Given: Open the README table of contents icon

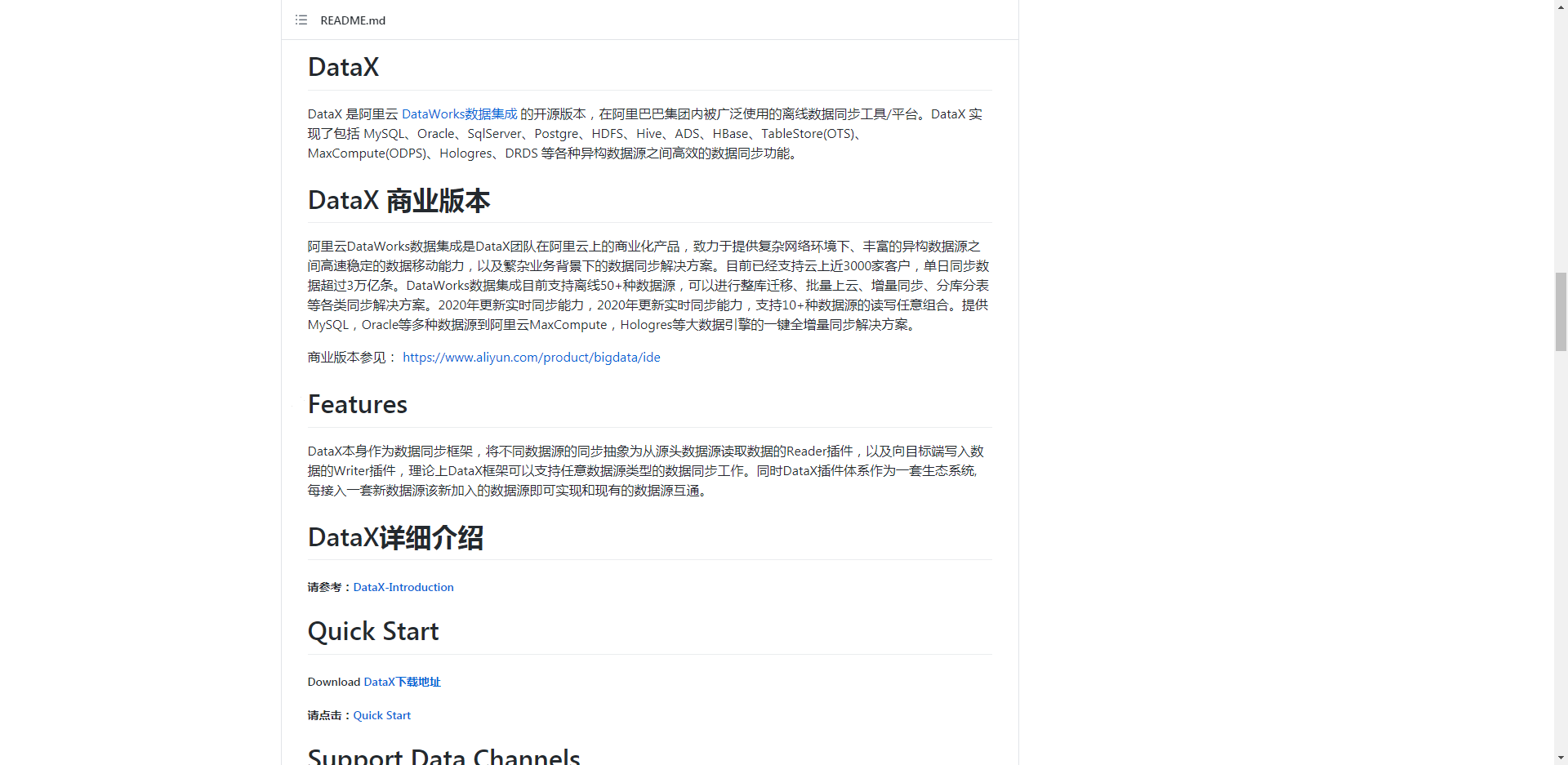Looking at the screenshot, I should [301, 20].
